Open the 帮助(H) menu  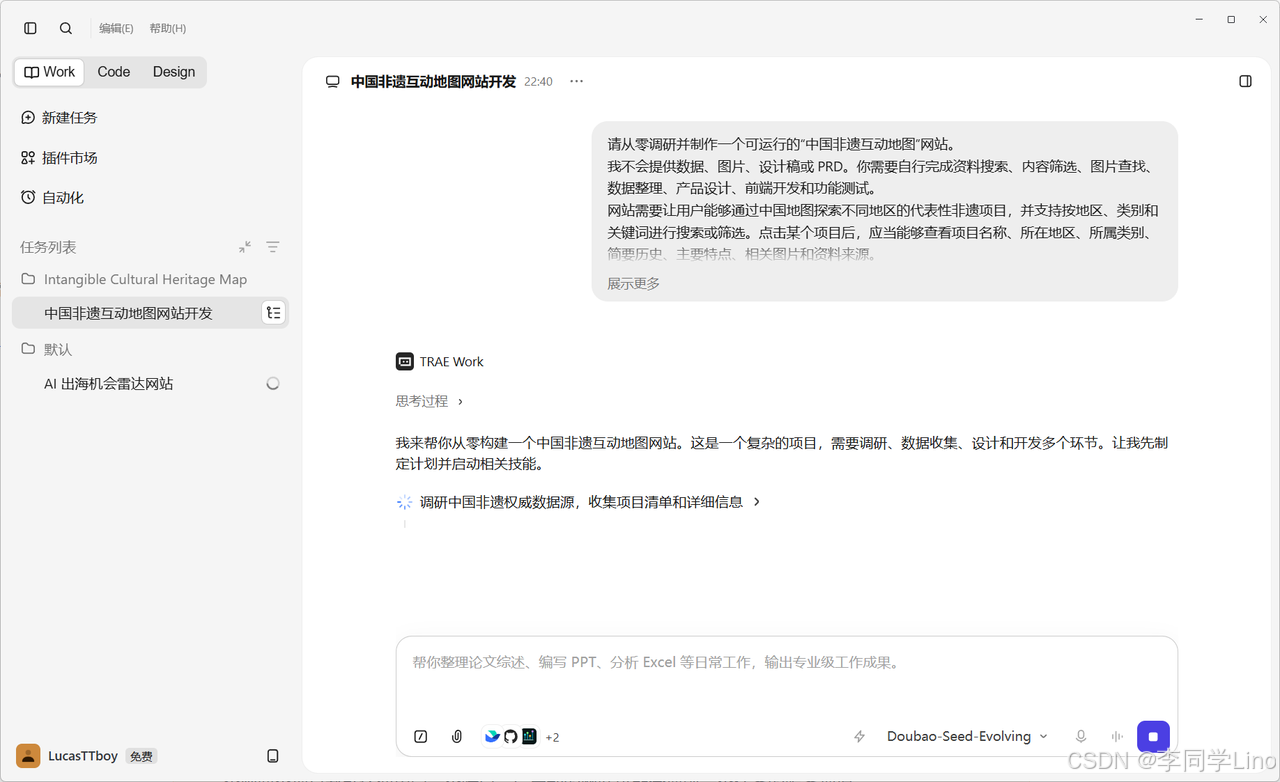pos(168,28)
